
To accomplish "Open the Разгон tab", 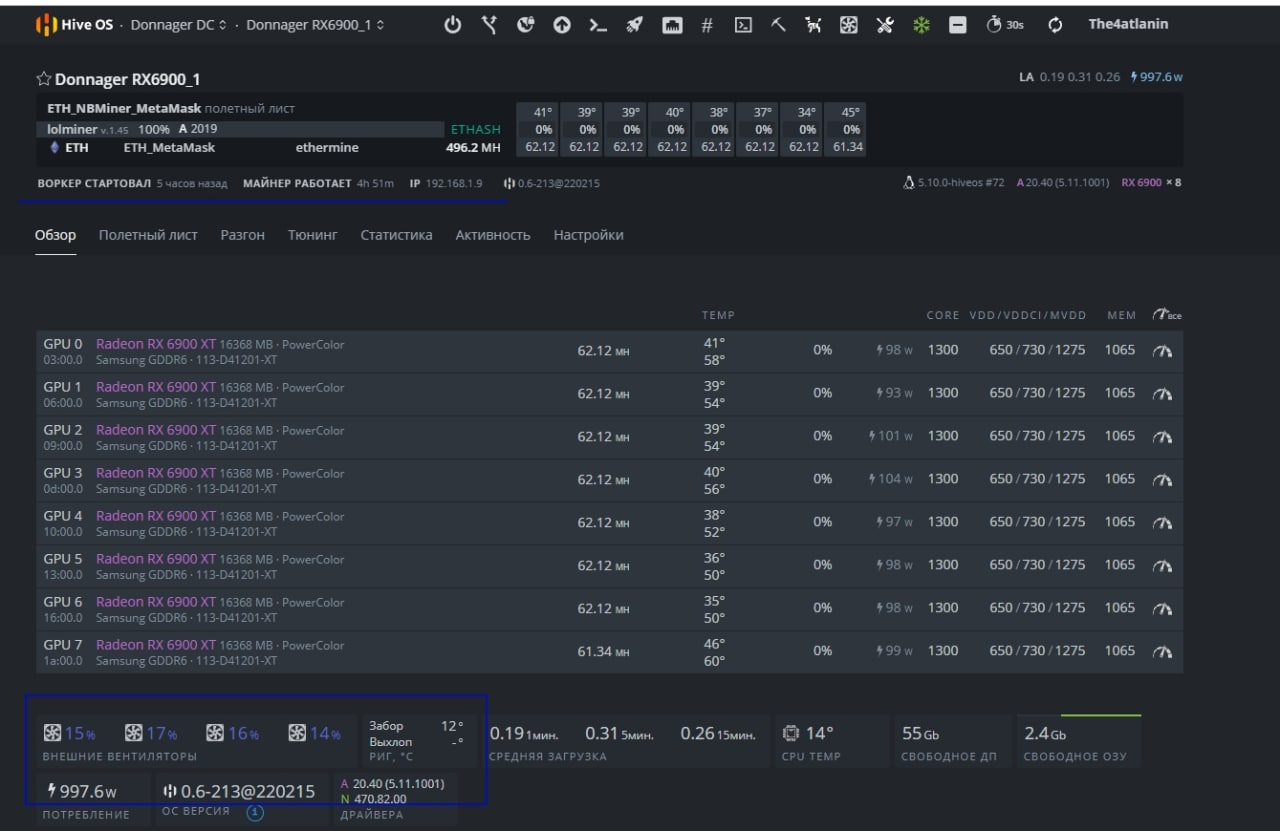I will point(242,235).
